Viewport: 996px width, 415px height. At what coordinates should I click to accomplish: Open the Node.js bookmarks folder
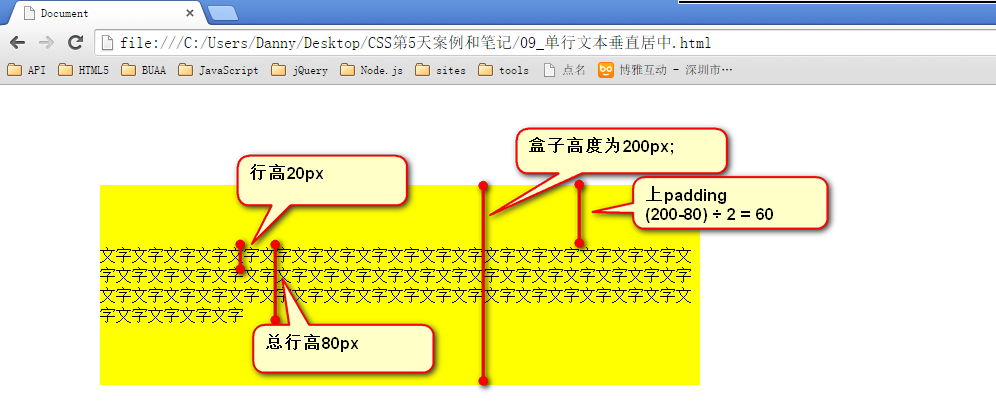372,71
